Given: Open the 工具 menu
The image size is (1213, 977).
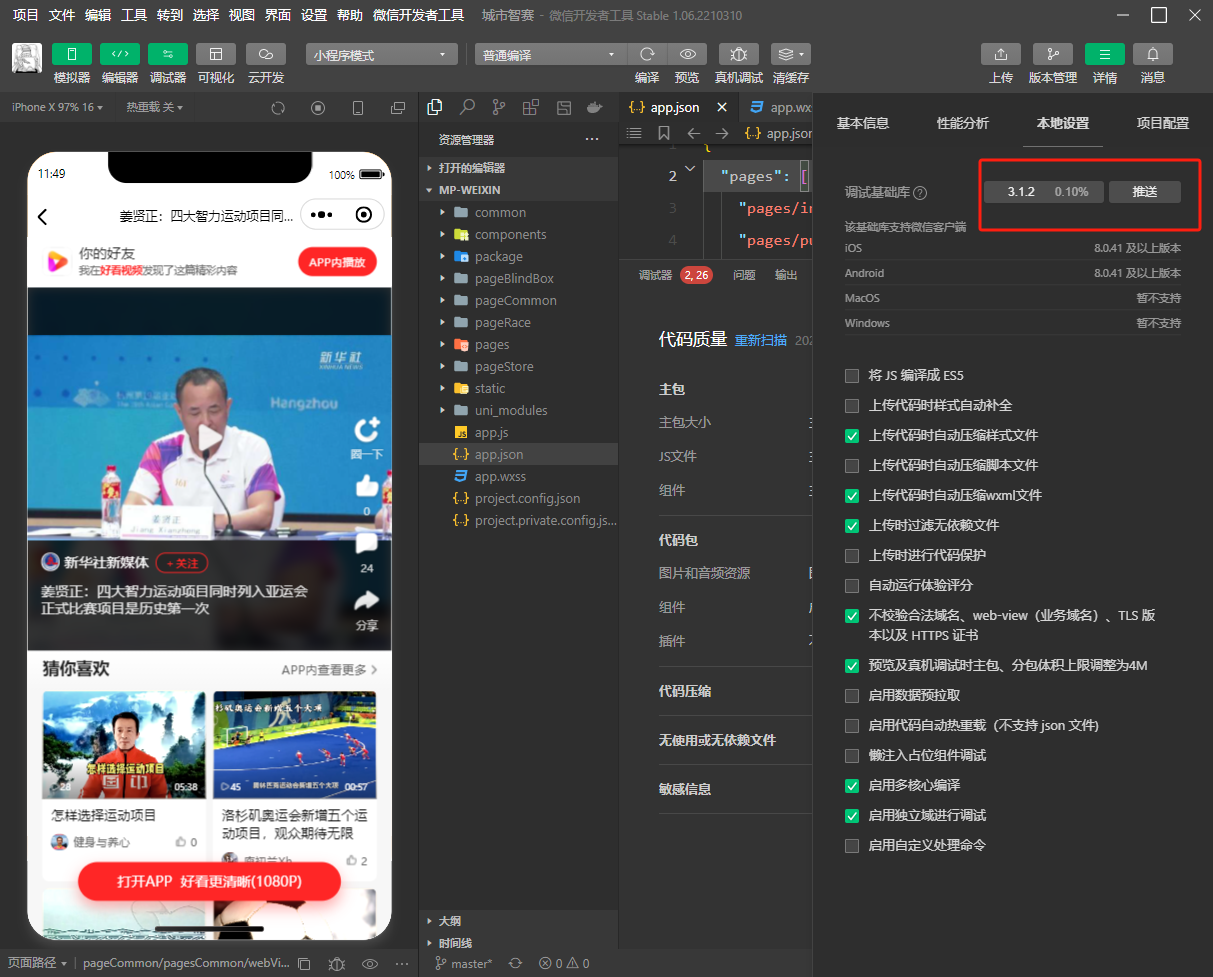Looking at the screenshot, I should click(x=134, y=15).
